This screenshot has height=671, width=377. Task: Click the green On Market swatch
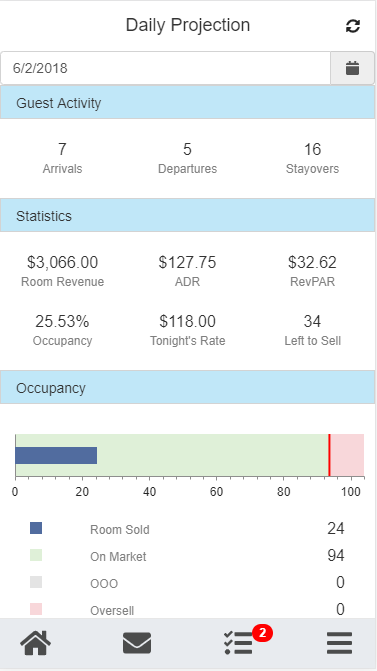36,555
